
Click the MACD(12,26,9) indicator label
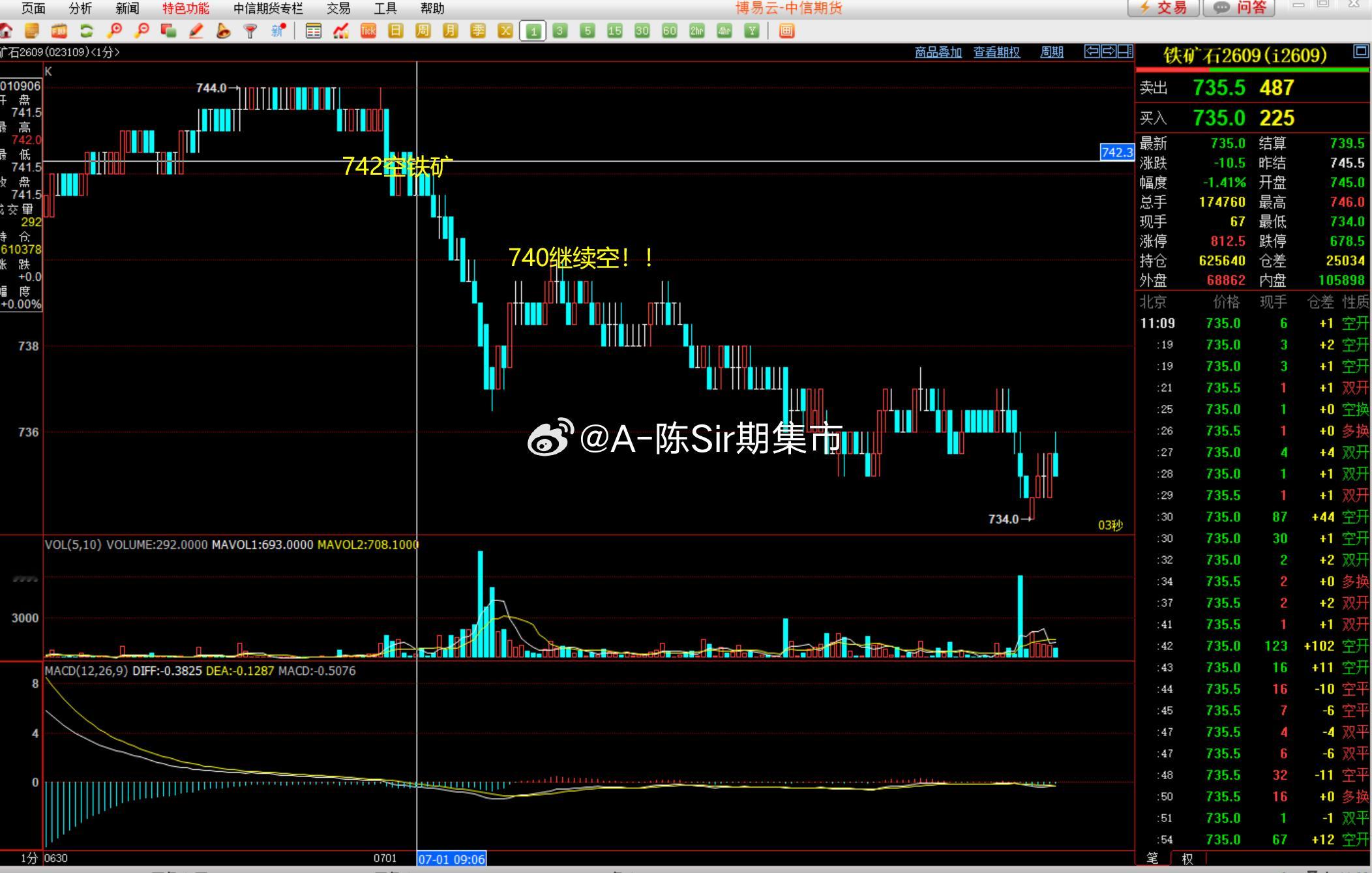(x=86, y=670)
